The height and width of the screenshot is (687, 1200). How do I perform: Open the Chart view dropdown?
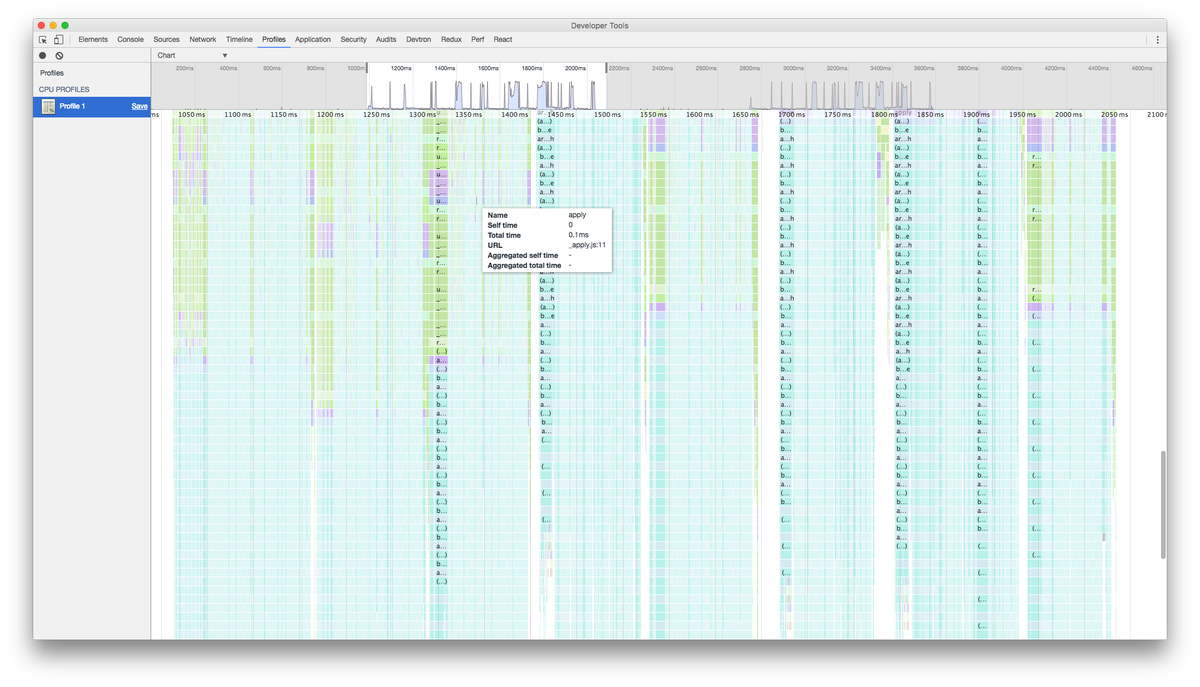[x=192, y=55]
